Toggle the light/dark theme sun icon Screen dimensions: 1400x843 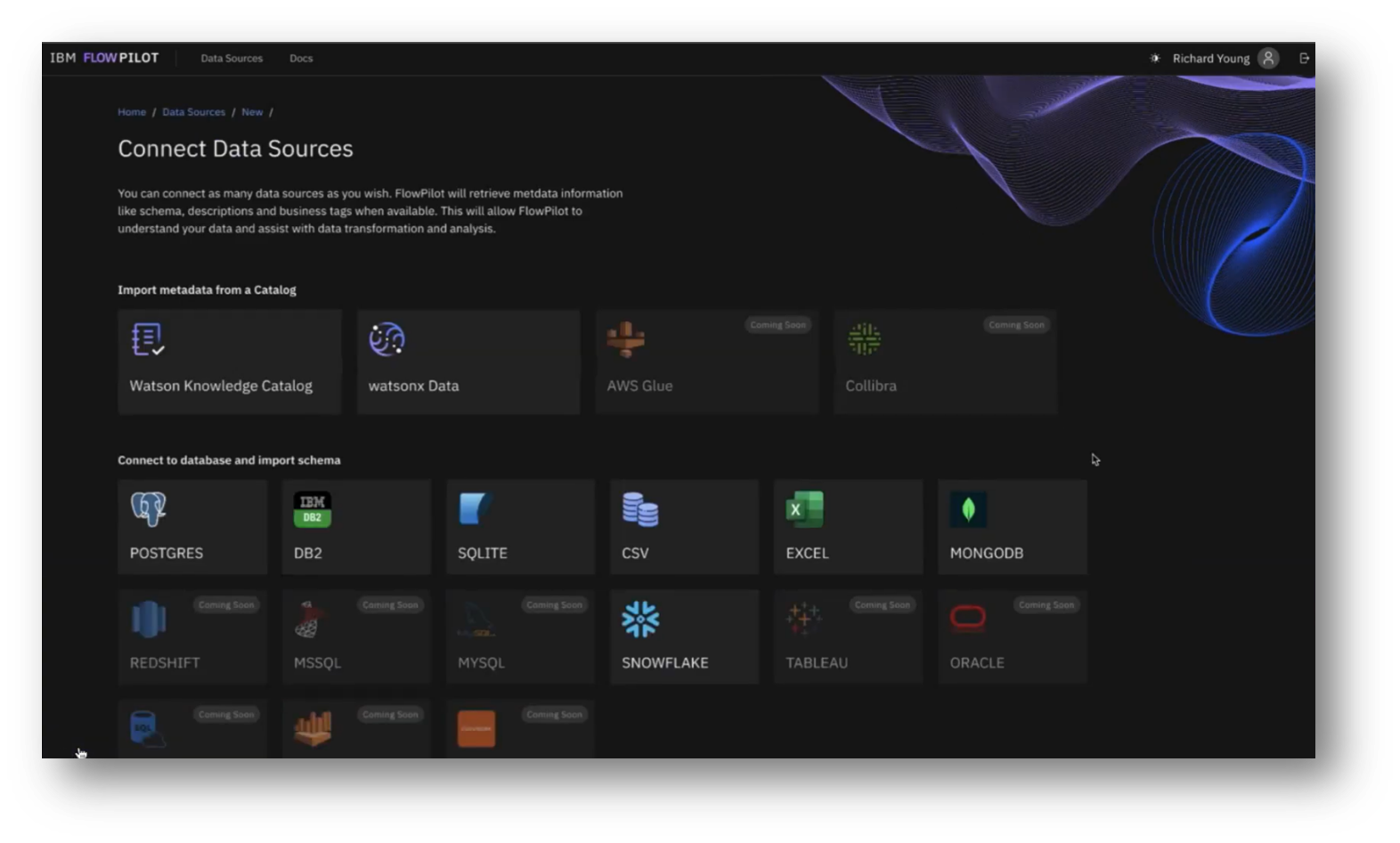(x=1155, y=58)
